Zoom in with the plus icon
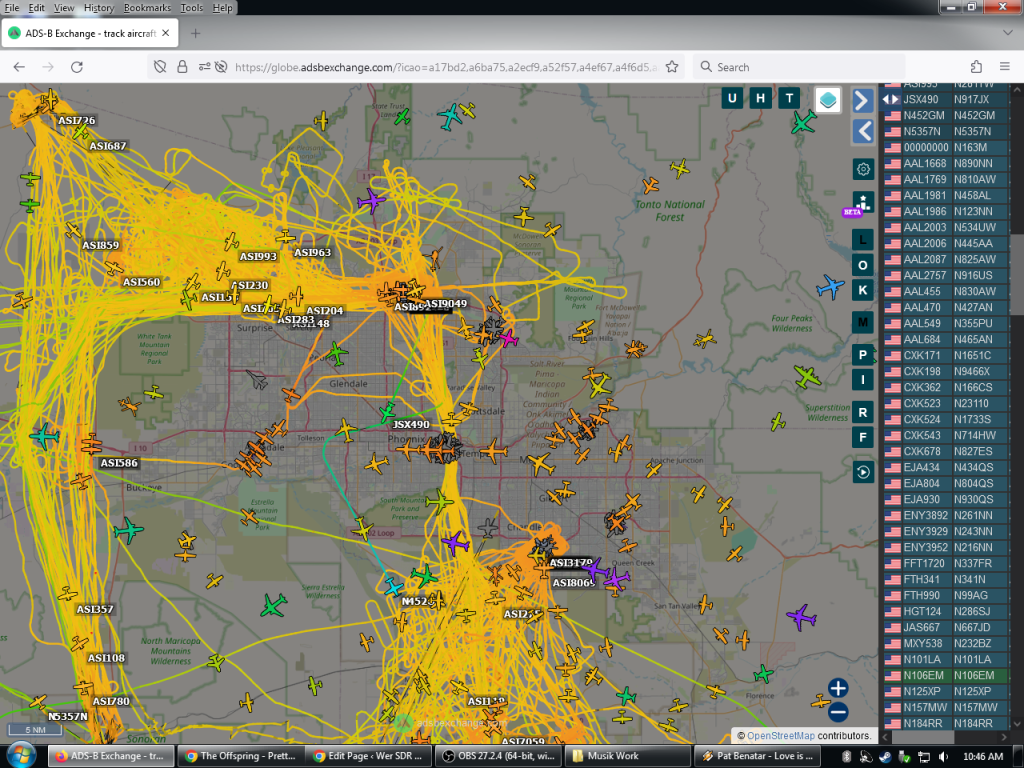 coord(838,688)
